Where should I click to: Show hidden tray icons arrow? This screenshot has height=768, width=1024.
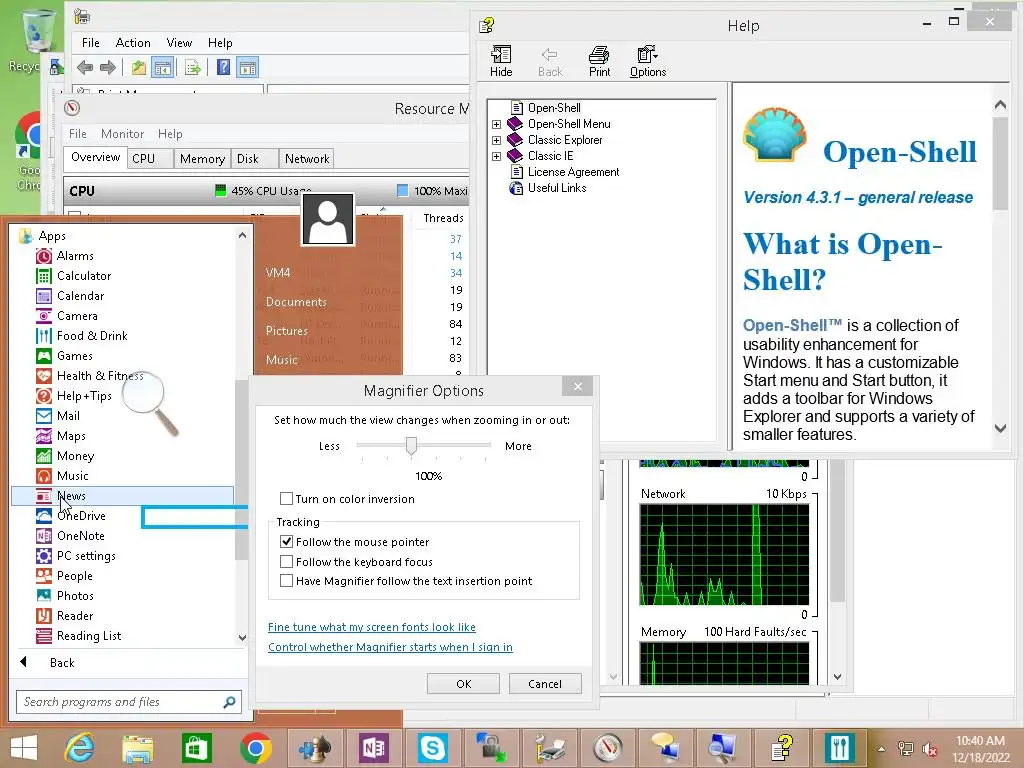coord(882,748)
